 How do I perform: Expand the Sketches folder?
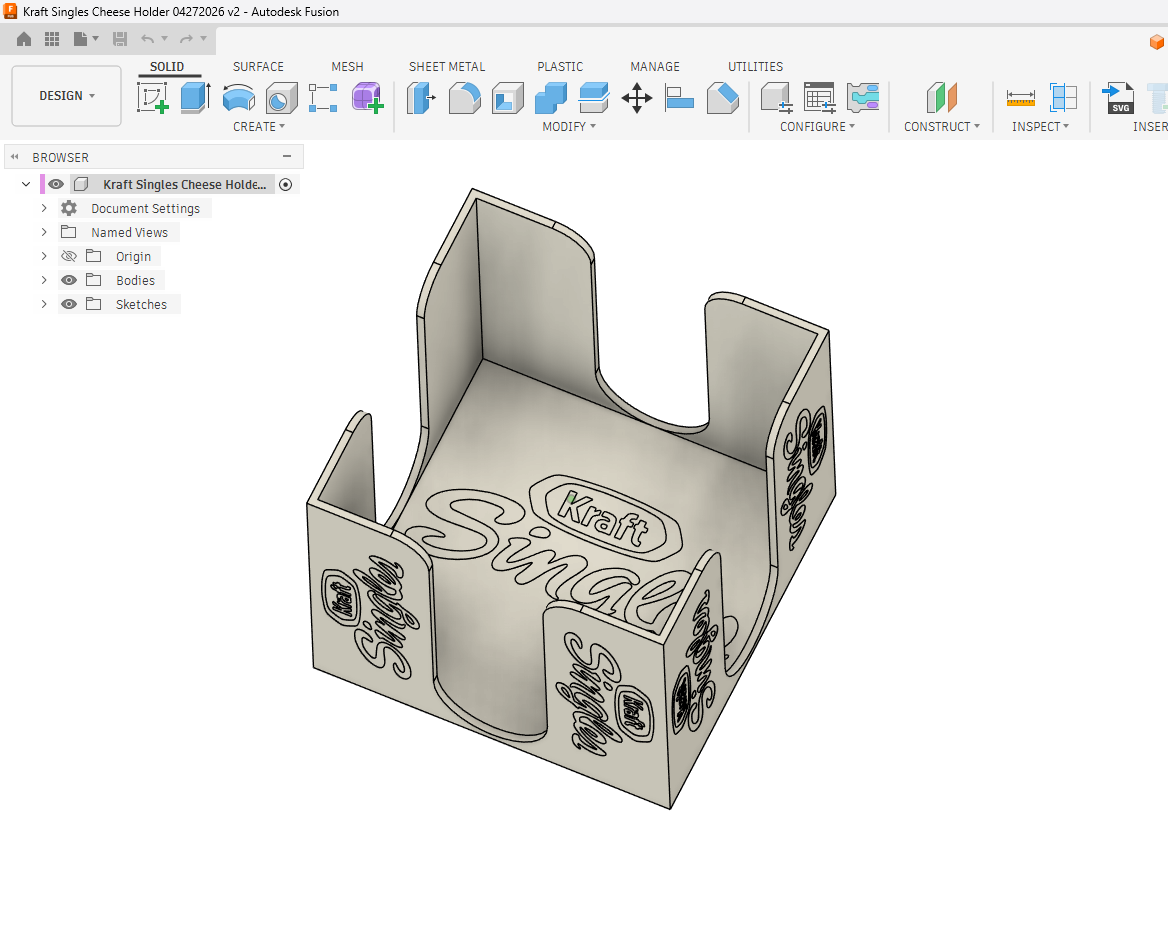[44, 304]
